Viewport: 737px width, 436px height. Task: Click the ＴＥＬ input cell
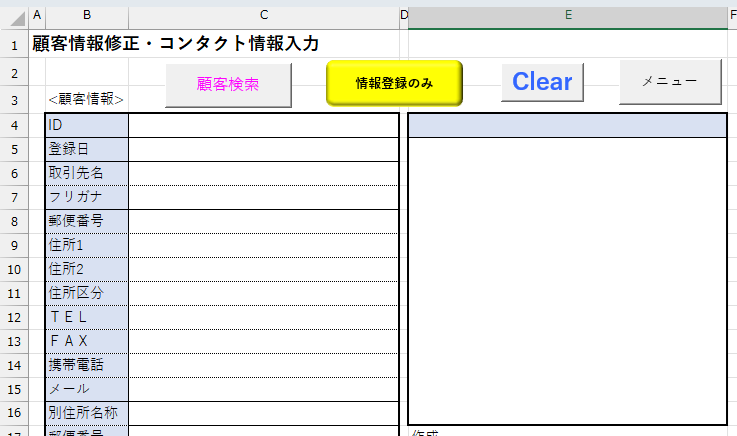coord(262,317)
